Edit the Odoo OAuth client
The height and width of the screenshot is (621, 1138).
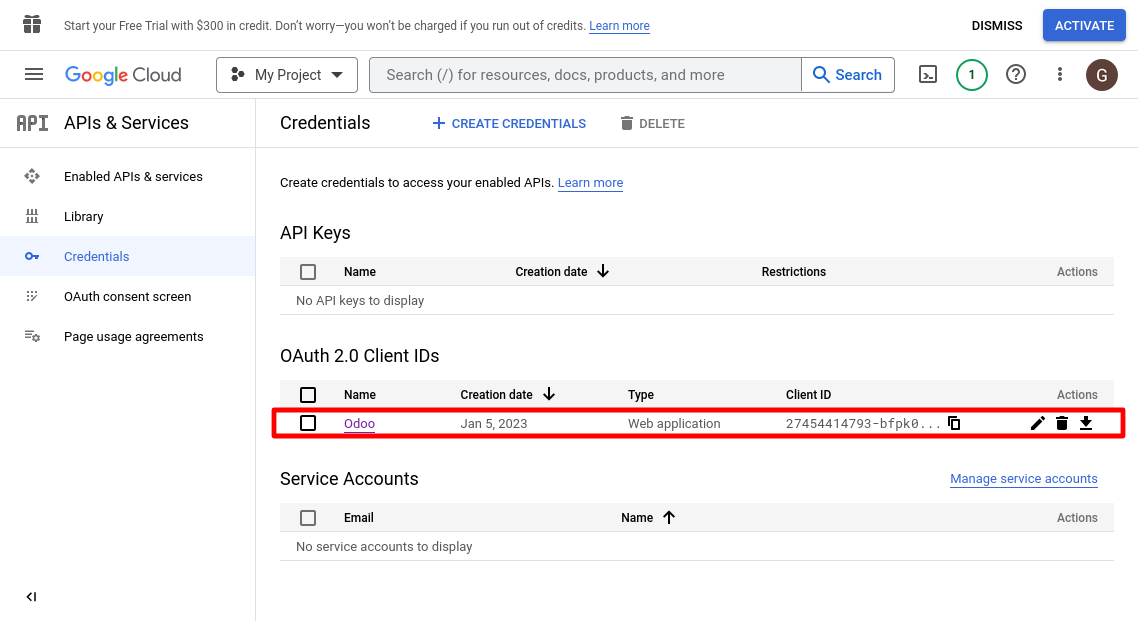coord(1038,424)
